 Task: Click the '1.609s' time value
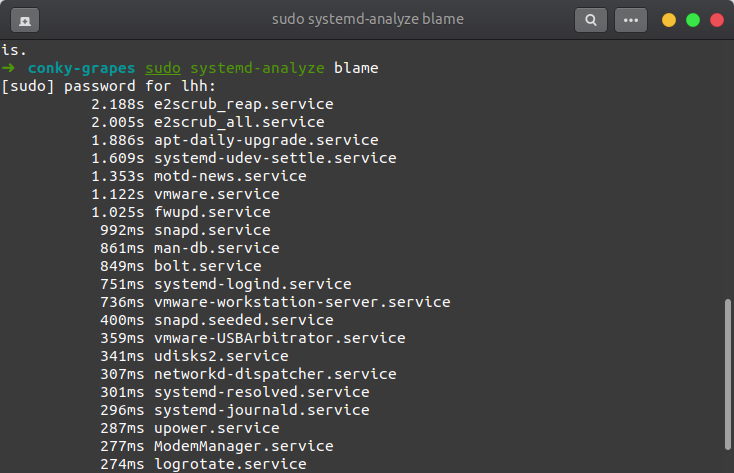tap(117, 158)
